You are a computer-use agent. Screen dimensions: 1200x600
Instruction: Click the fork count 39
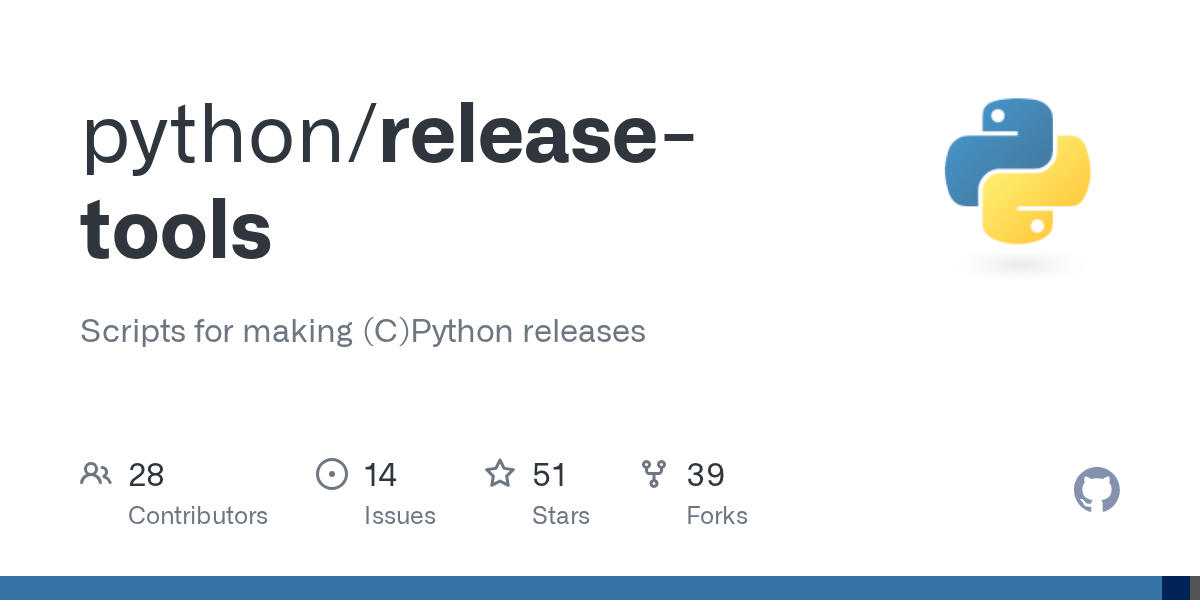click(x=705, y=475)
